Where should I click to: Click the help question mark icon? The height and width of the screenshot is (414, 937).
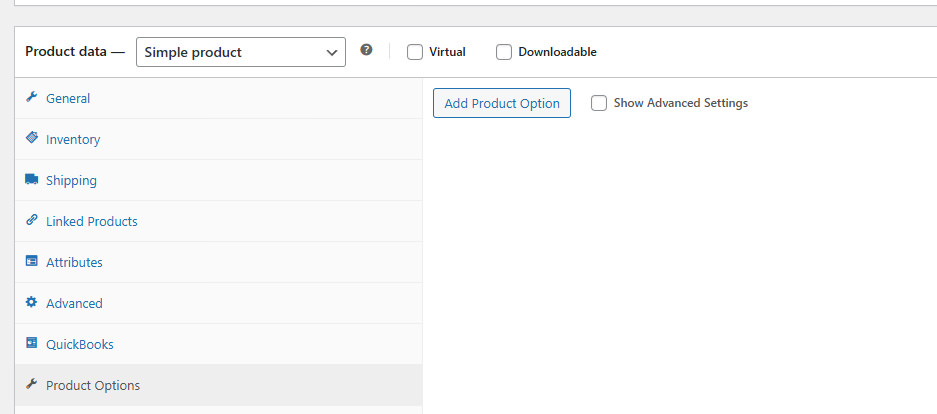366,50
